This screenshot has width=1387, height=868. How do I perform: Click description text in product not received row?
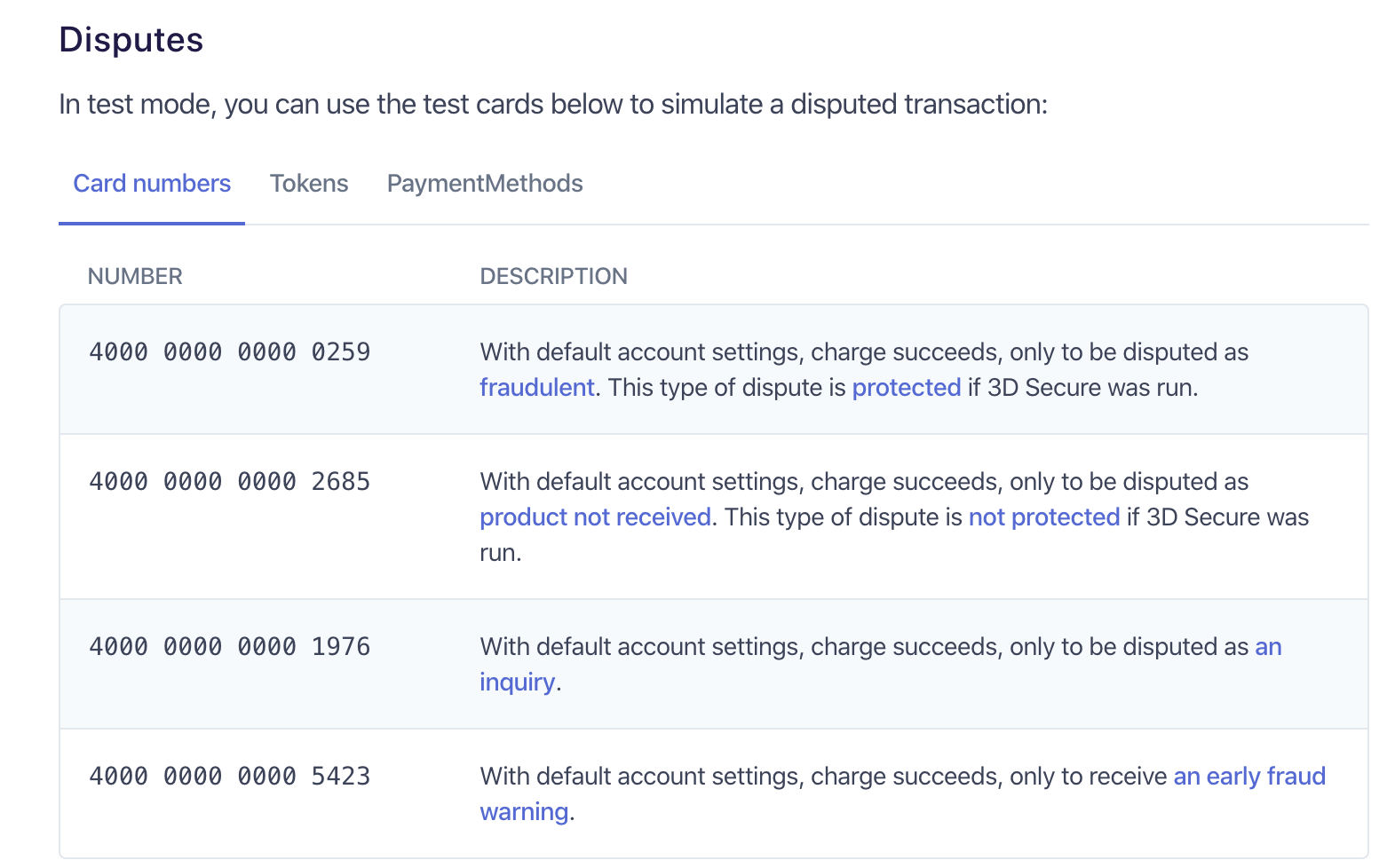pyautogui.click(x=863, y=482)
